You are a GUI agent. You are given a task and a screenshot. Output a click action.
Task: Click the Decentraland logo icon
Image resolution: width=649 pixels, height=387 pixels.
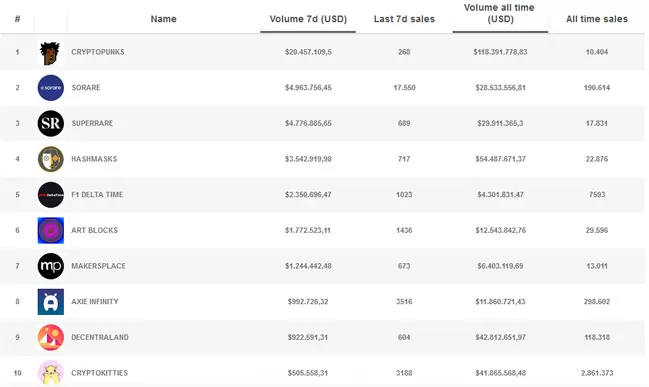50,337
